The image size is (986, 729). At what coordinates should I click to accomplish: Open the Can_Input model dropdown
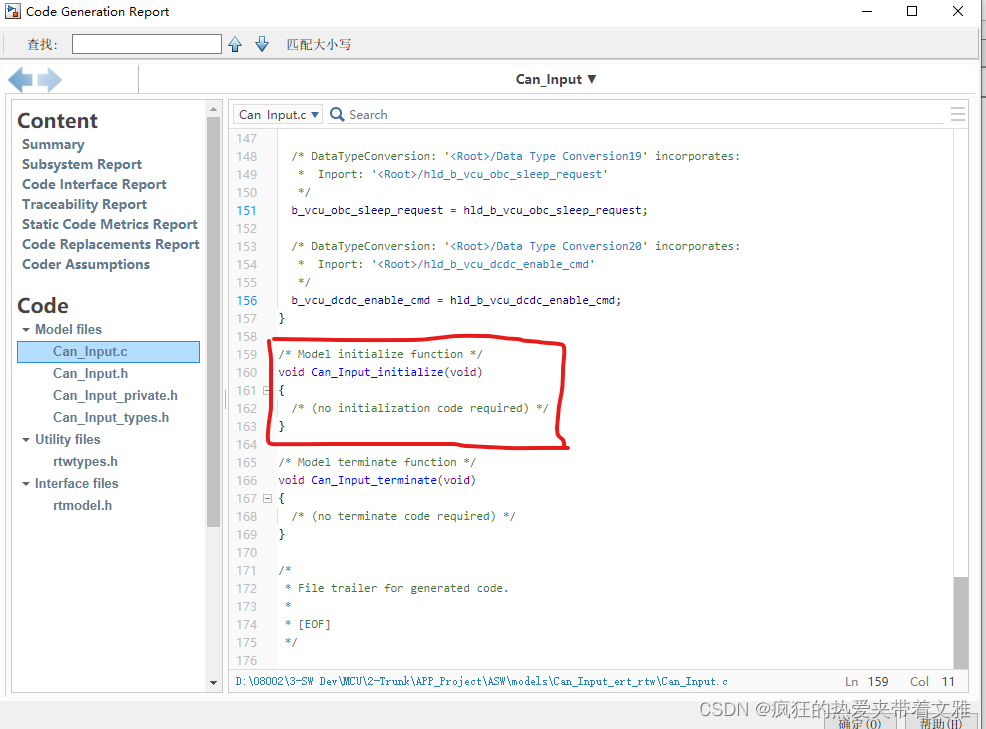tap(556, 79)
